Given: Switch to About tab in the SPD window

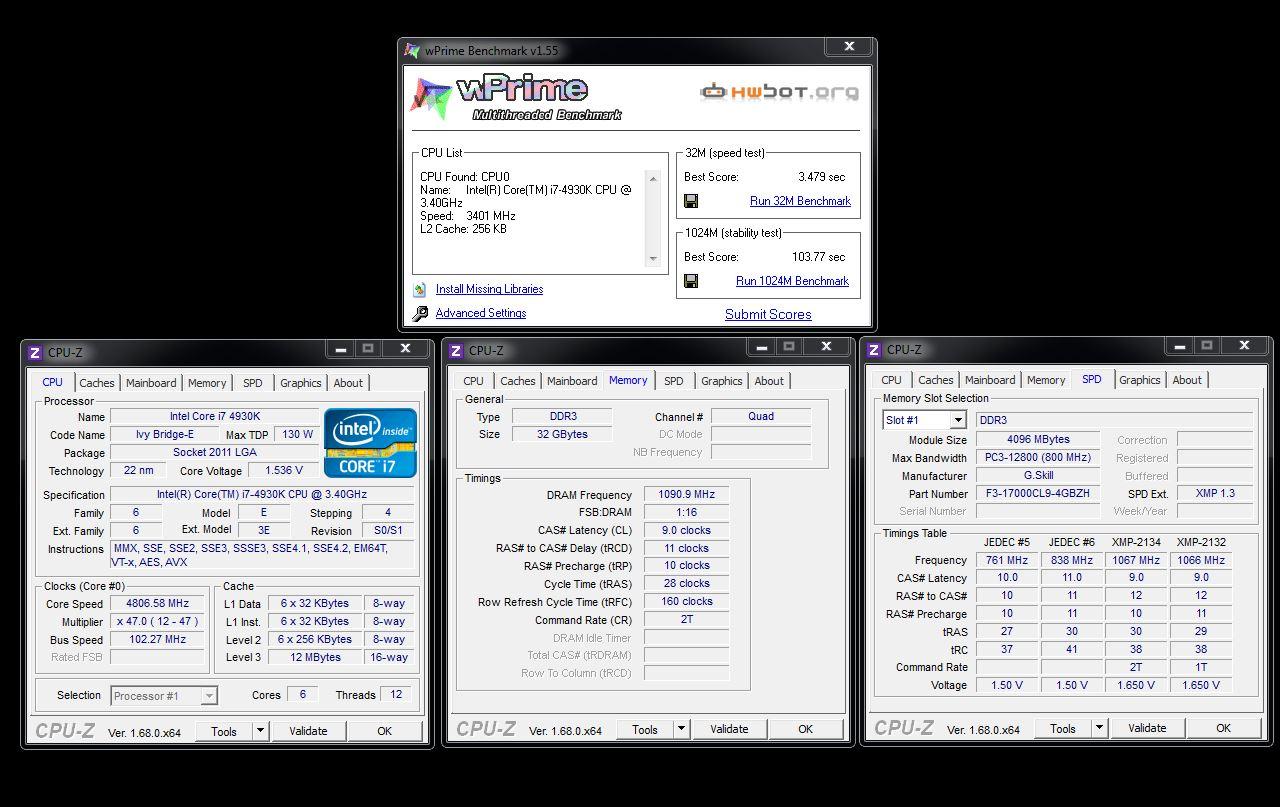Looking at the screenshot, I should pos(1187,380).
